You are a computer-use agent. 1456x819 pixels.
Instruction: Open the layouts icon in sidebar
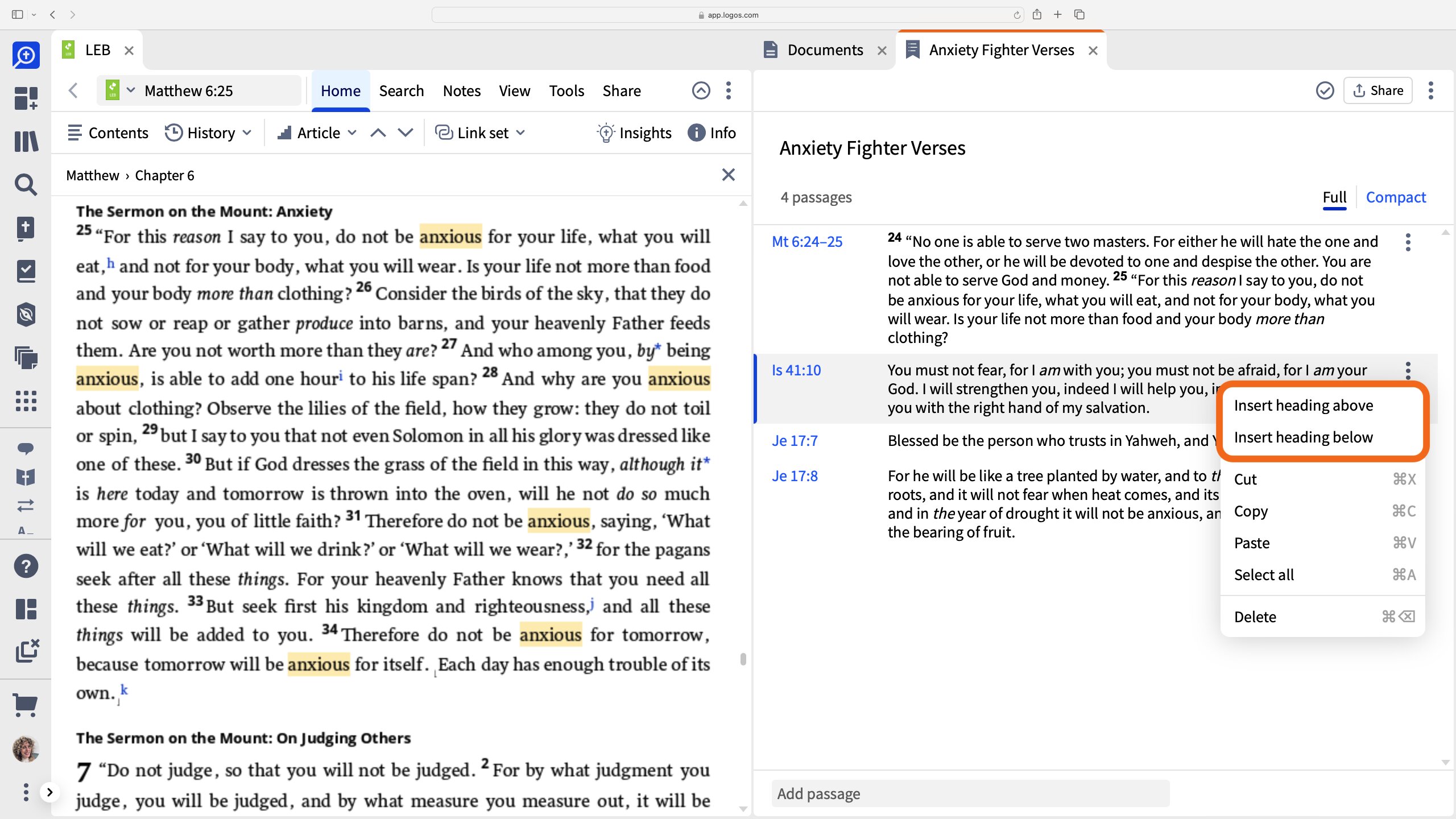pos(26,609)
